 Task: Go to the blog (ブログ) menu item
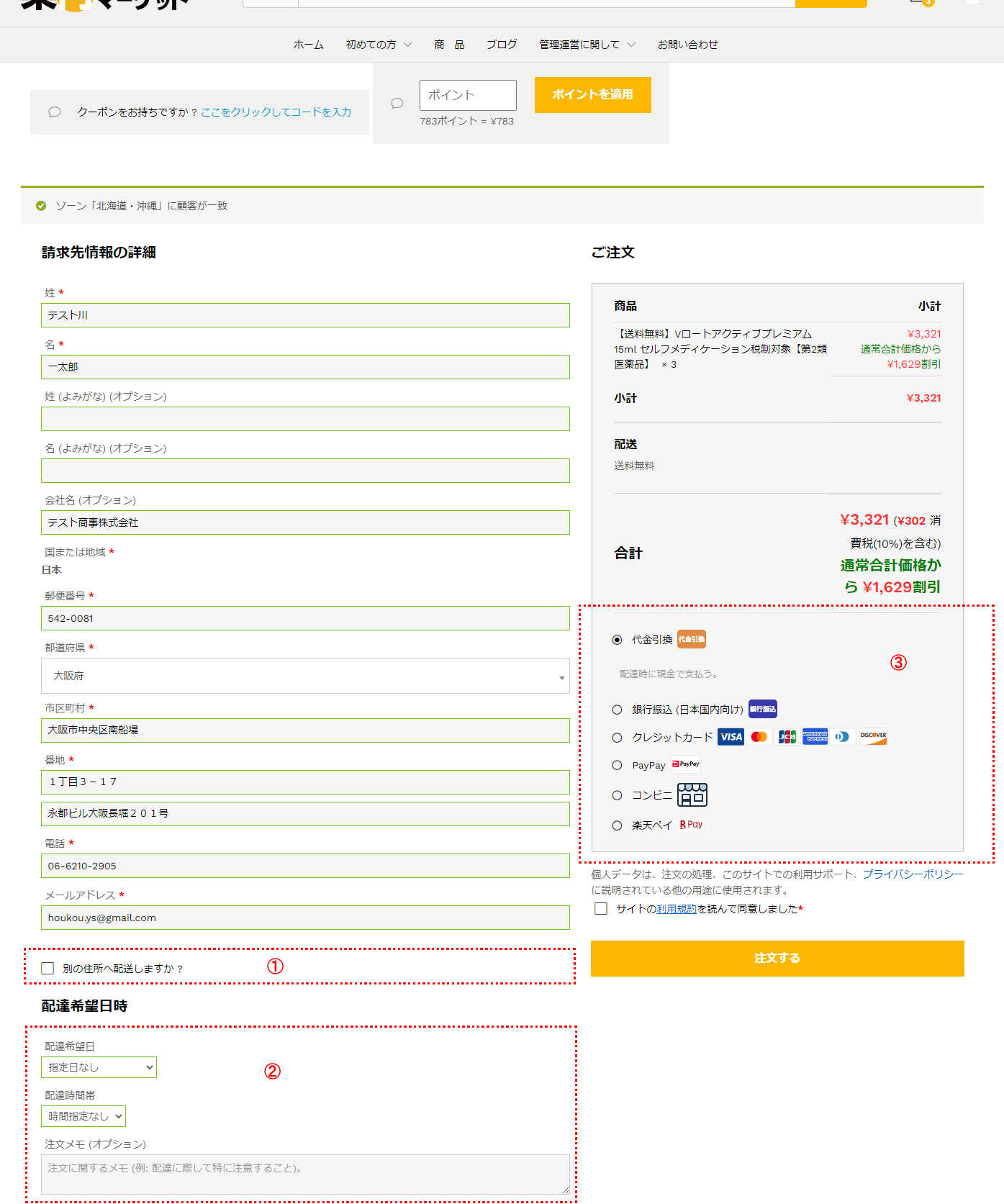click(502, 45)
